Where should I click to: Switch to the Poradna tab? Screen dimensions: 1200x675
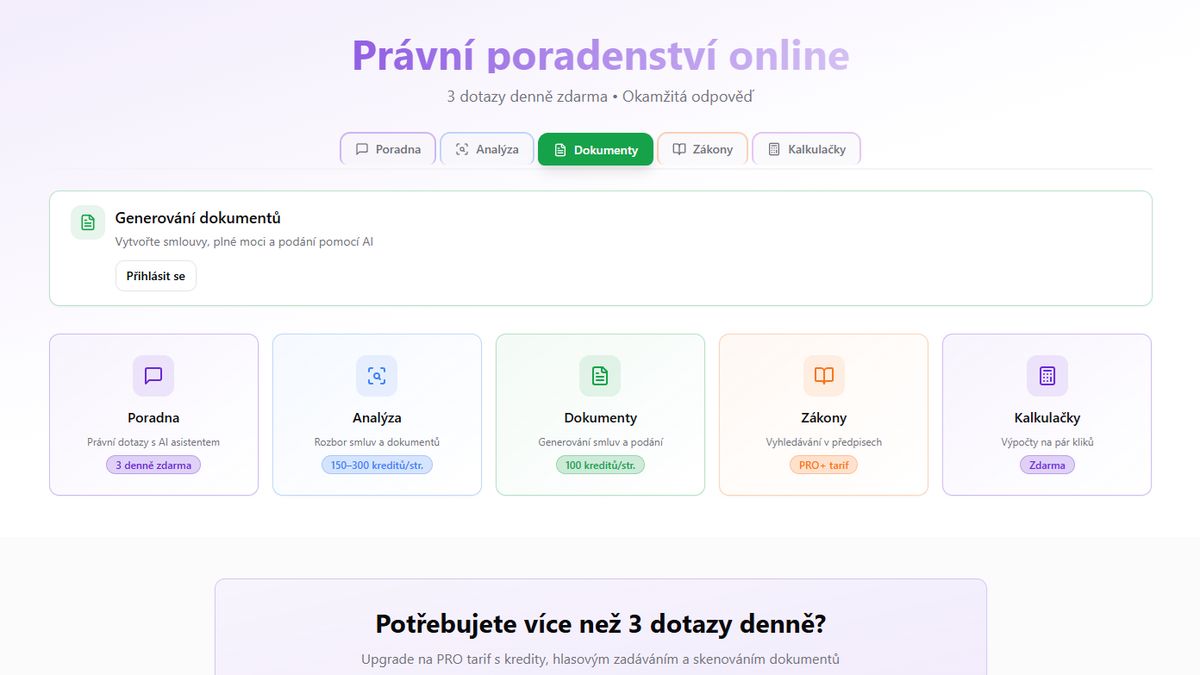tap(388, 150)
